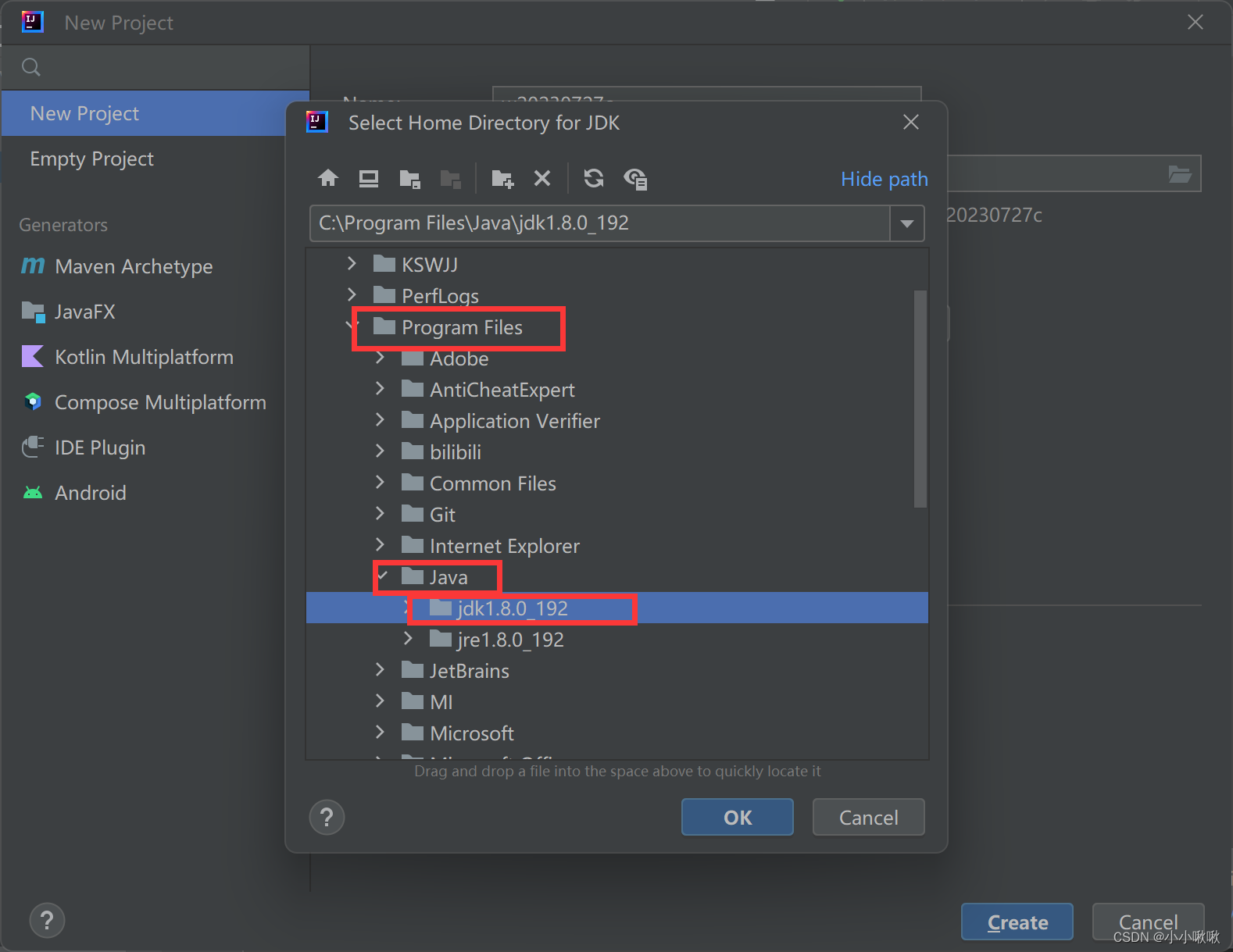Image resolution: width=1233 pixels, height=952 pixels.
Task: Expand the Common Files folder
Action: click(380, 483)
